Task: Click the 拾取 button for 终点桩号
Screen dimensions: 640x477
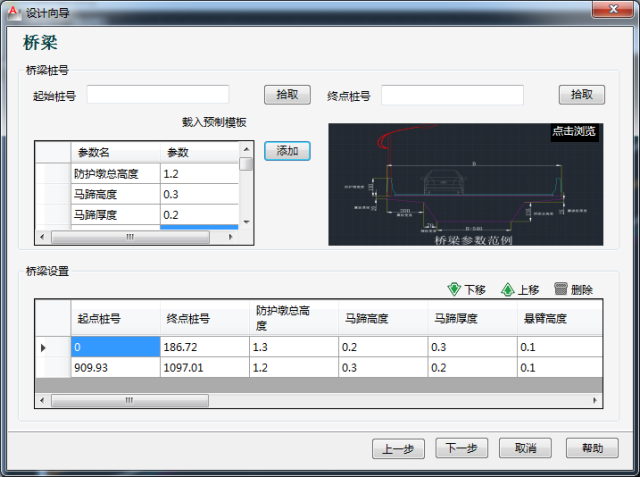Action: coord(581,94)
